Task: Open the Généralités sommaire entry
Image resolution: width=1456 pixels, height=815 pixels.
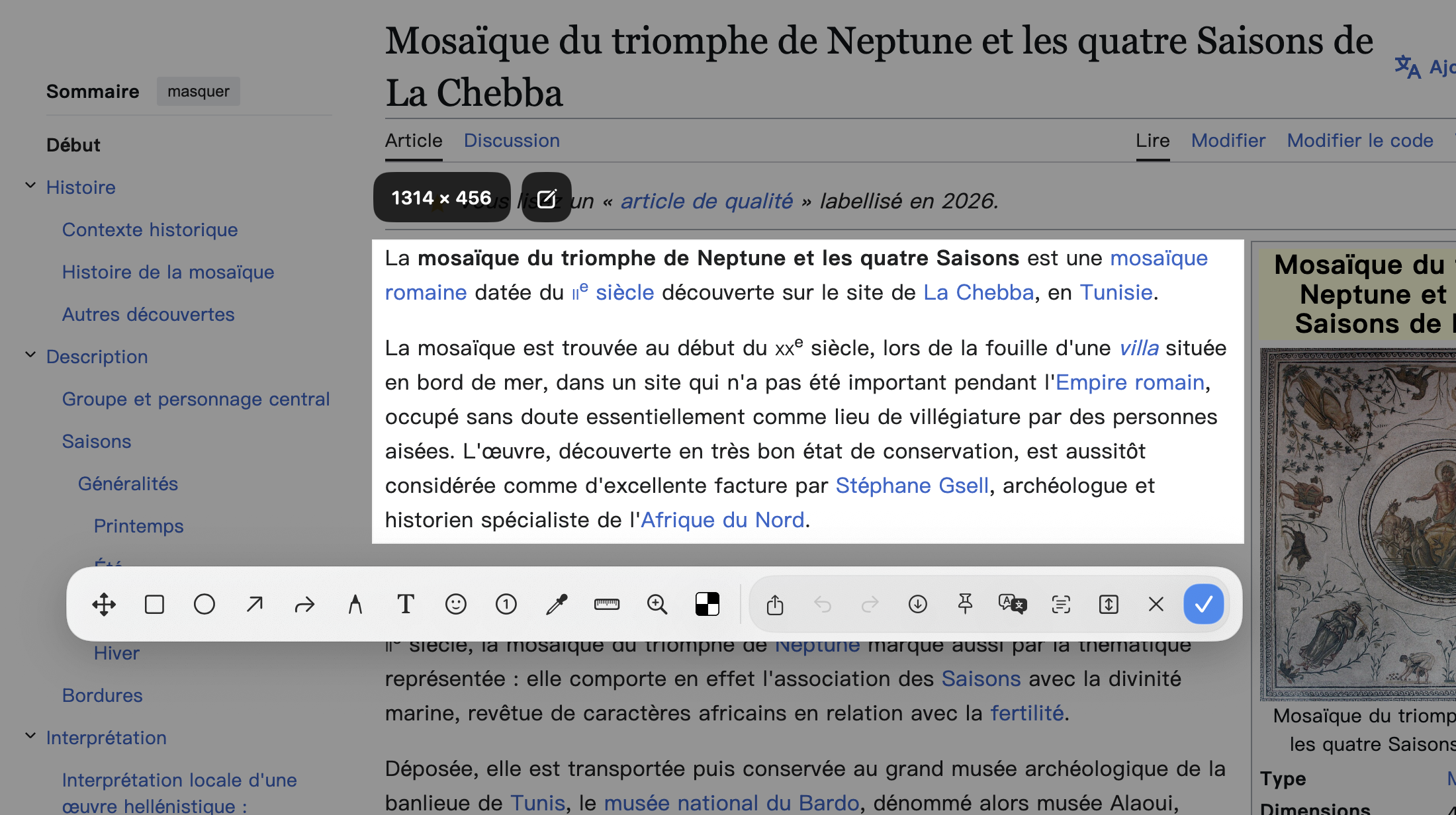Action: click(x=128, y=484)
